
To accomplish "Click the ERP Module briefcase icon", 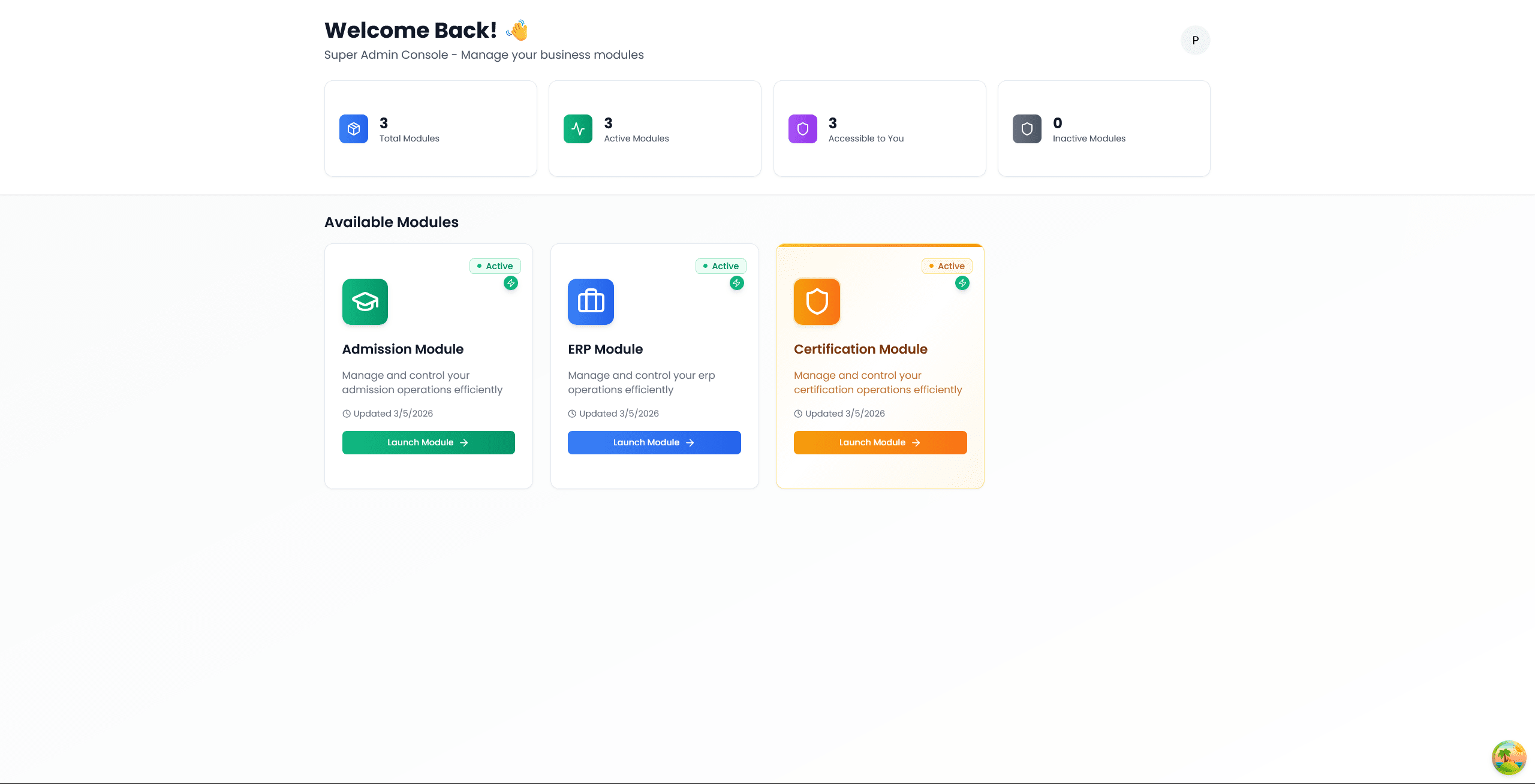I will click(591, 301).
